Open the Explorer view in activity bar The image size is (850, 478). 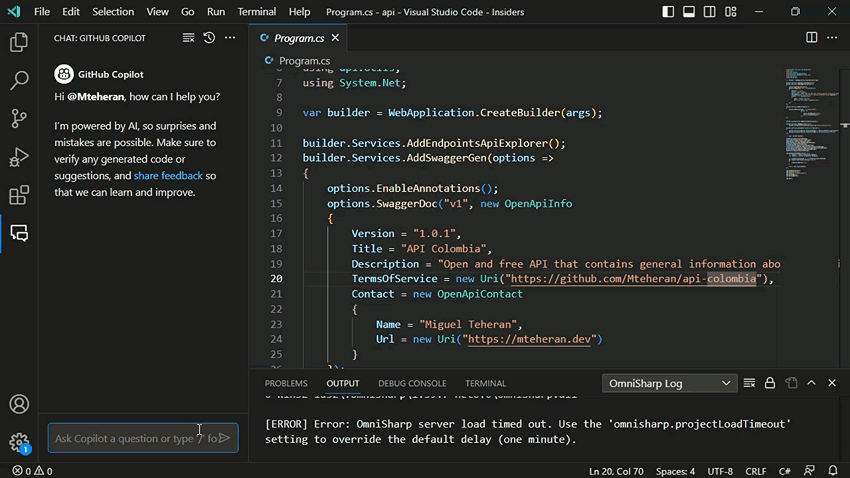click(19, 42)
